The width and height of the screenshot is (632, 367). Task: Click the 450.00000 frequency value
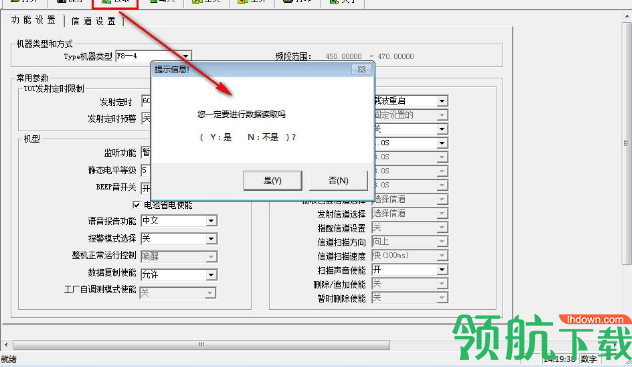(x=343, y=56)
